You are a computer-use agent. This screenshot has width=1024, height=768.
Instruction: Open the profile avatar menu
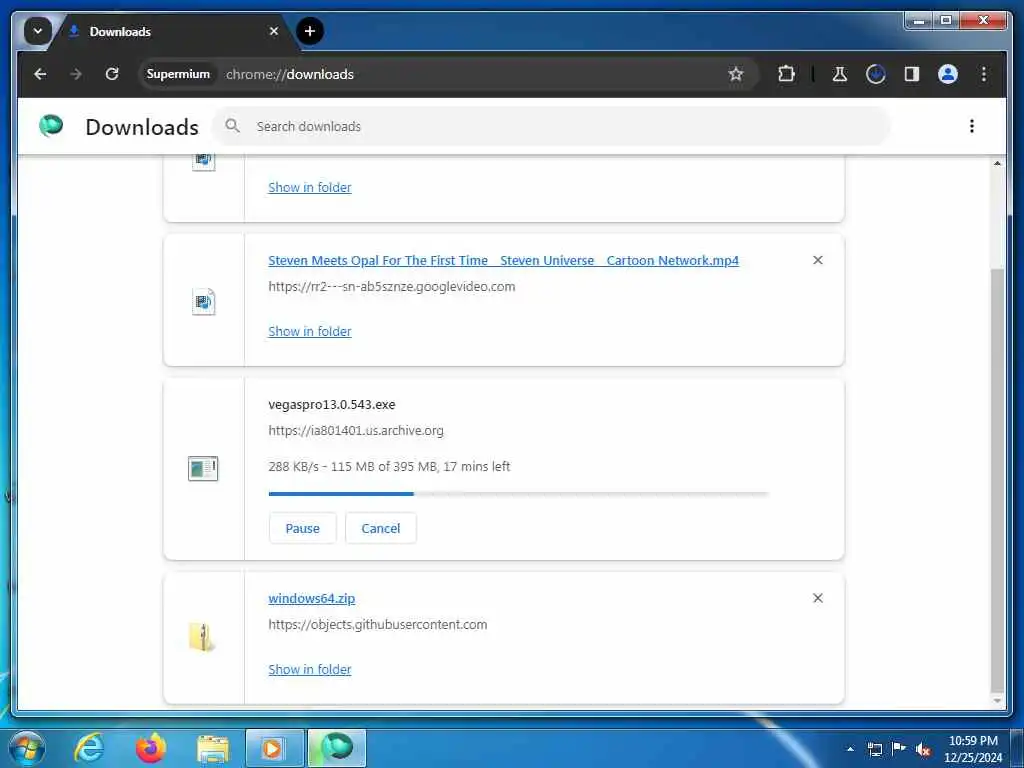pos(948,74)
